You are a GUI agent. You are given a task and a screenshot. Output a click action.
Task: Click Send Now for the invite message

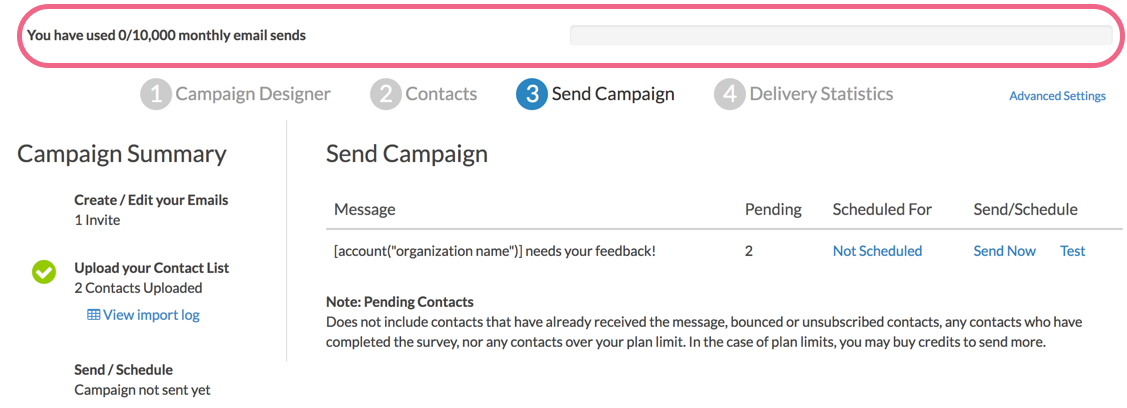pyautogui.click(x=1004, y=251)
